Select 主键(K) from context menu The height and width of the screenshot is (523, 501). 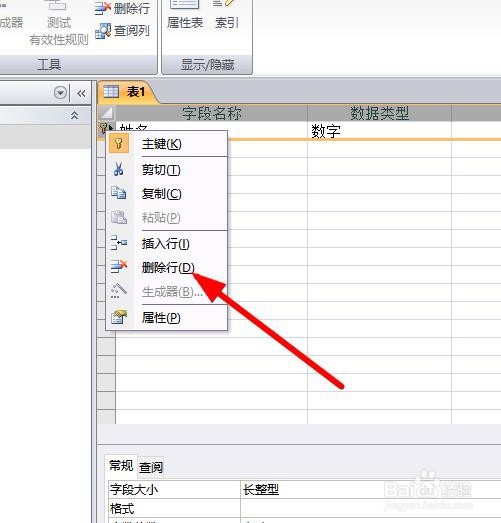coord(167,144)
